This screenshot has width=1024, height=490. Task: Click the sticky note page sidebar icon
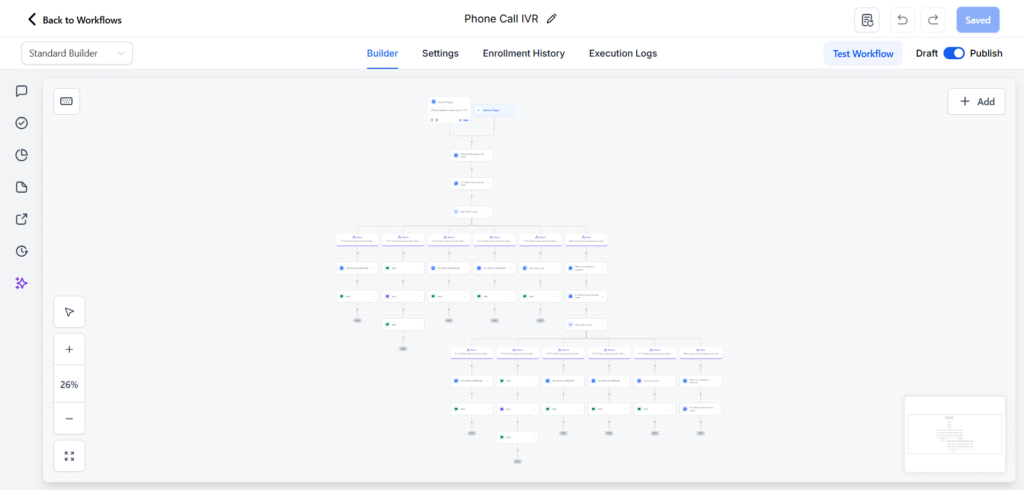point(22,188)
